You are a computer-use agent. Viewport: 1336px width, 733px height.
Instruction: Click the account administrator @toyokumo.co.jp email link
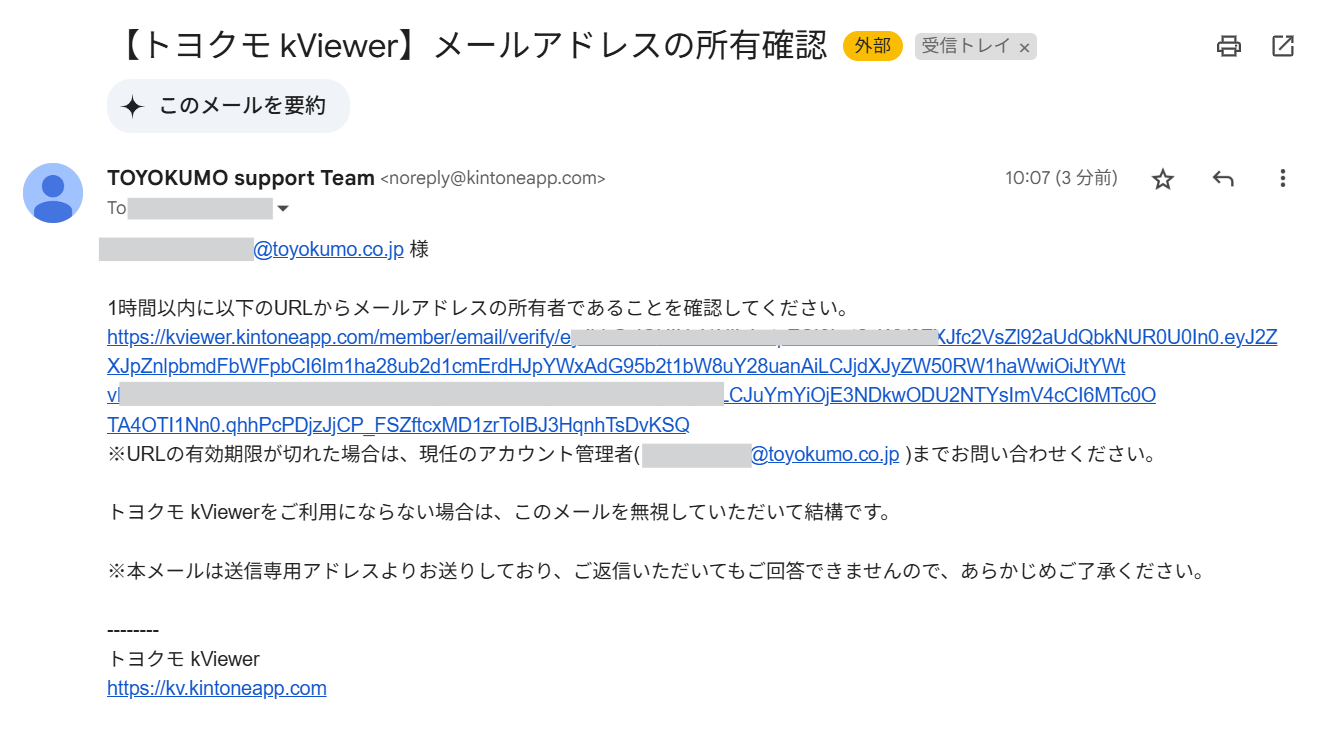[824, 454]
